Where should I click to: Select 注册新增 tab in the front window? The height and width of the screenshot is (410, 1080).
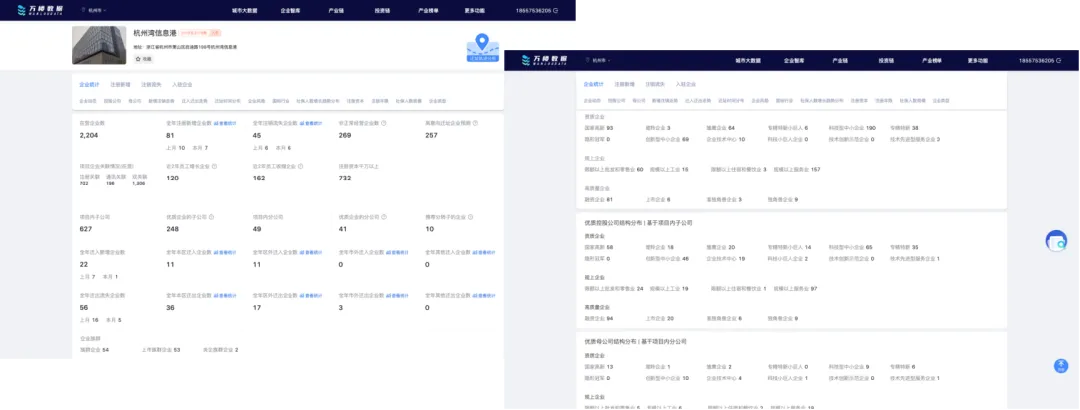(625, 84)
